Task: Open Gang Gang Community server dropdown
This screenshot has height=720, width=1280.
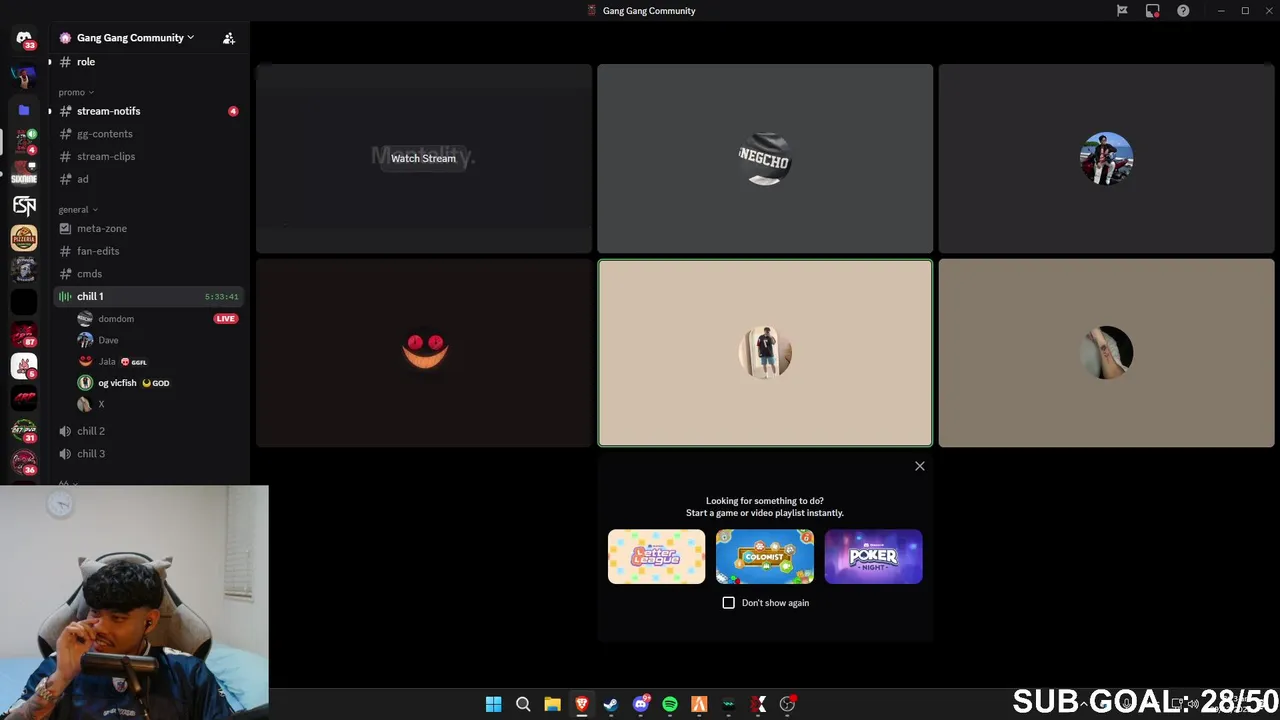Action: point(135,38)
